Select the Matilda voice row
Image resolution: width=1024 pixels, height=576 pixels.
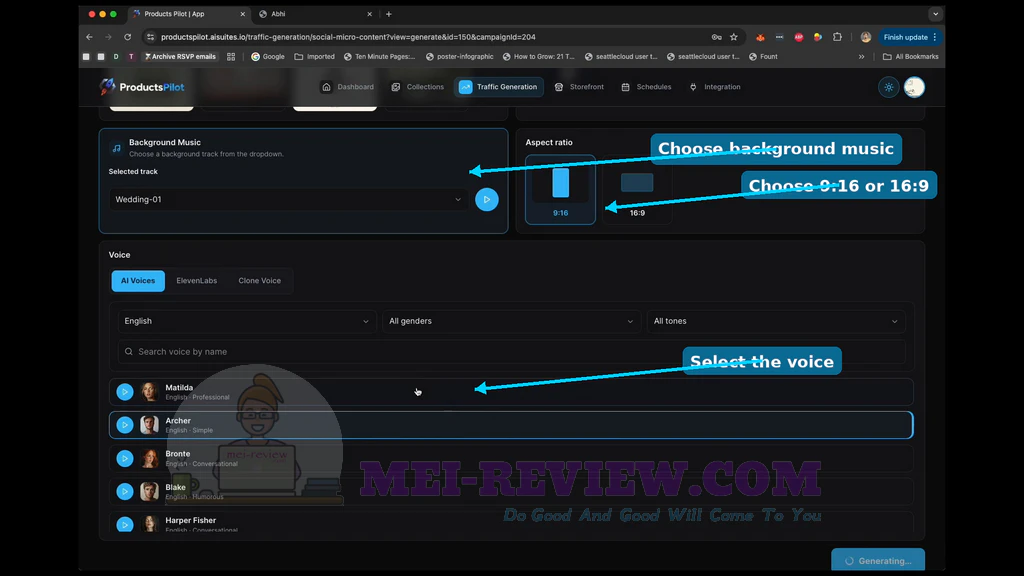511,392
